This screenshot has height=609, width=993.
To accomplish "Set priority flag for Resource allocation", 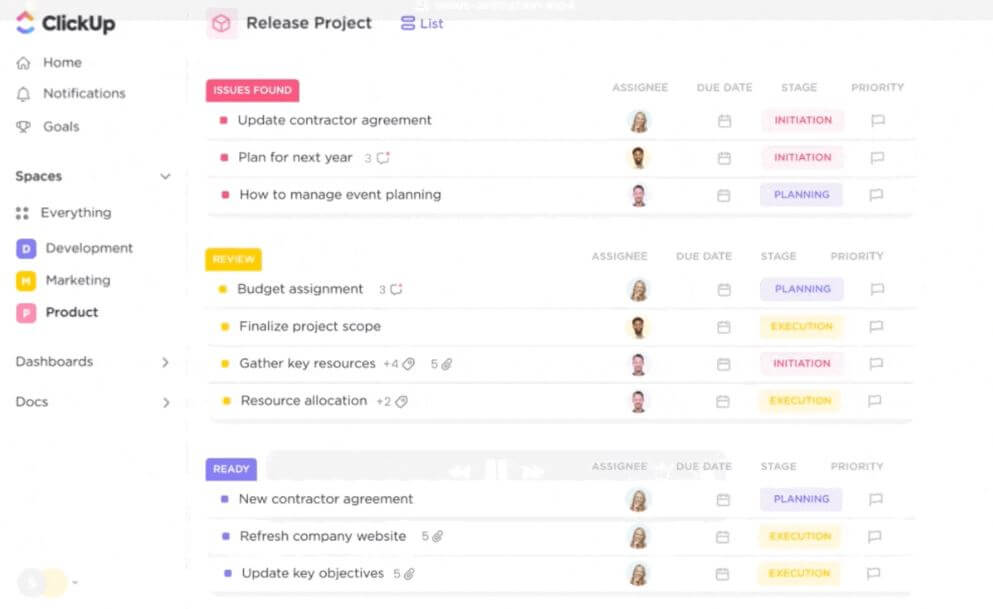I will [x=875, y=401].
